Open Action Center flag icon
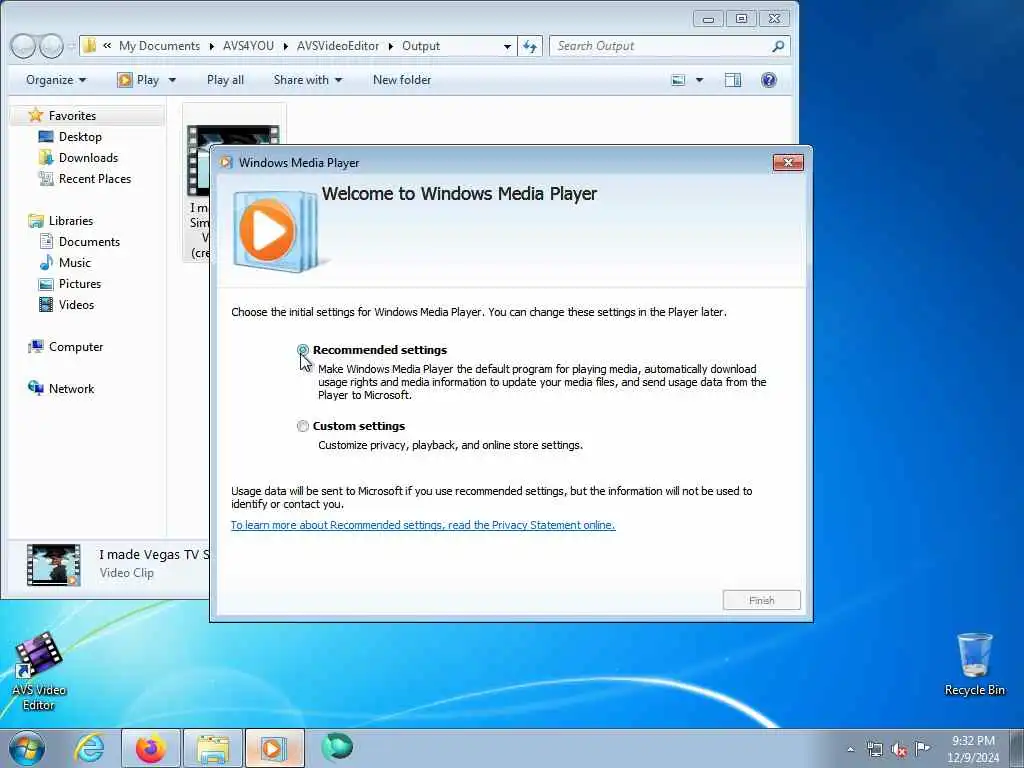 tap(922, 748)
